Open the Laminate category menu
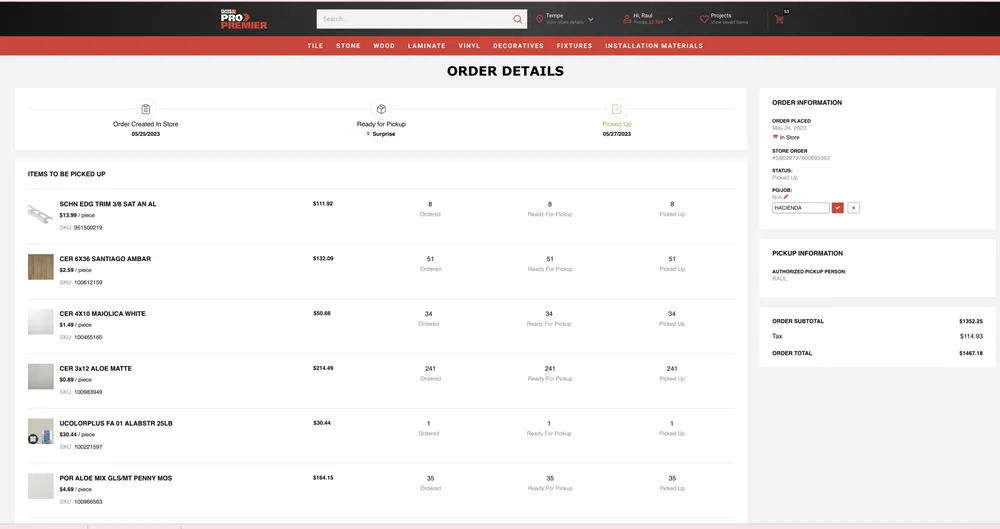The width and height of the screenshot is (1000, 529). pyautogui.click(x=427, y=46)
